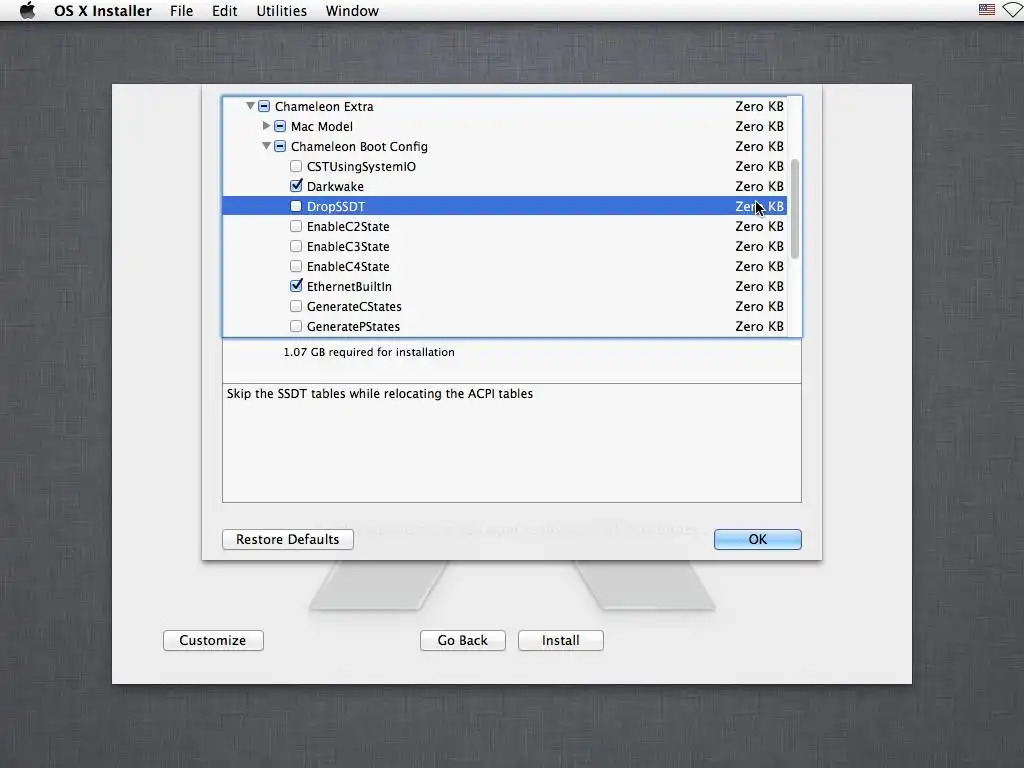Expand the Mac Model group
The image size is (1024, 768).
click(266, 125)
